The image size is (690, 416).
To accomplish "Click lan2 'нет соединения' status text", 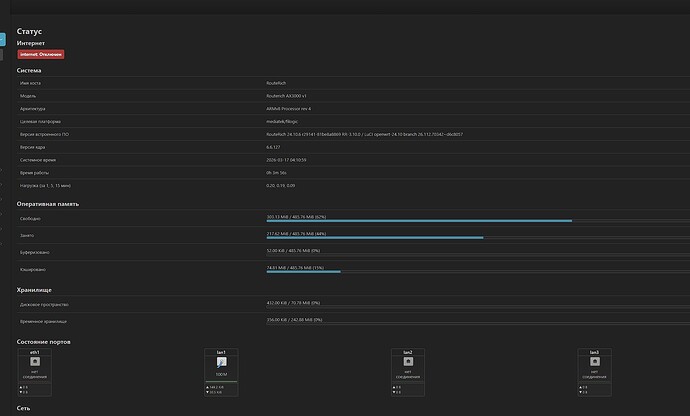I will click(x=408, y=374).
